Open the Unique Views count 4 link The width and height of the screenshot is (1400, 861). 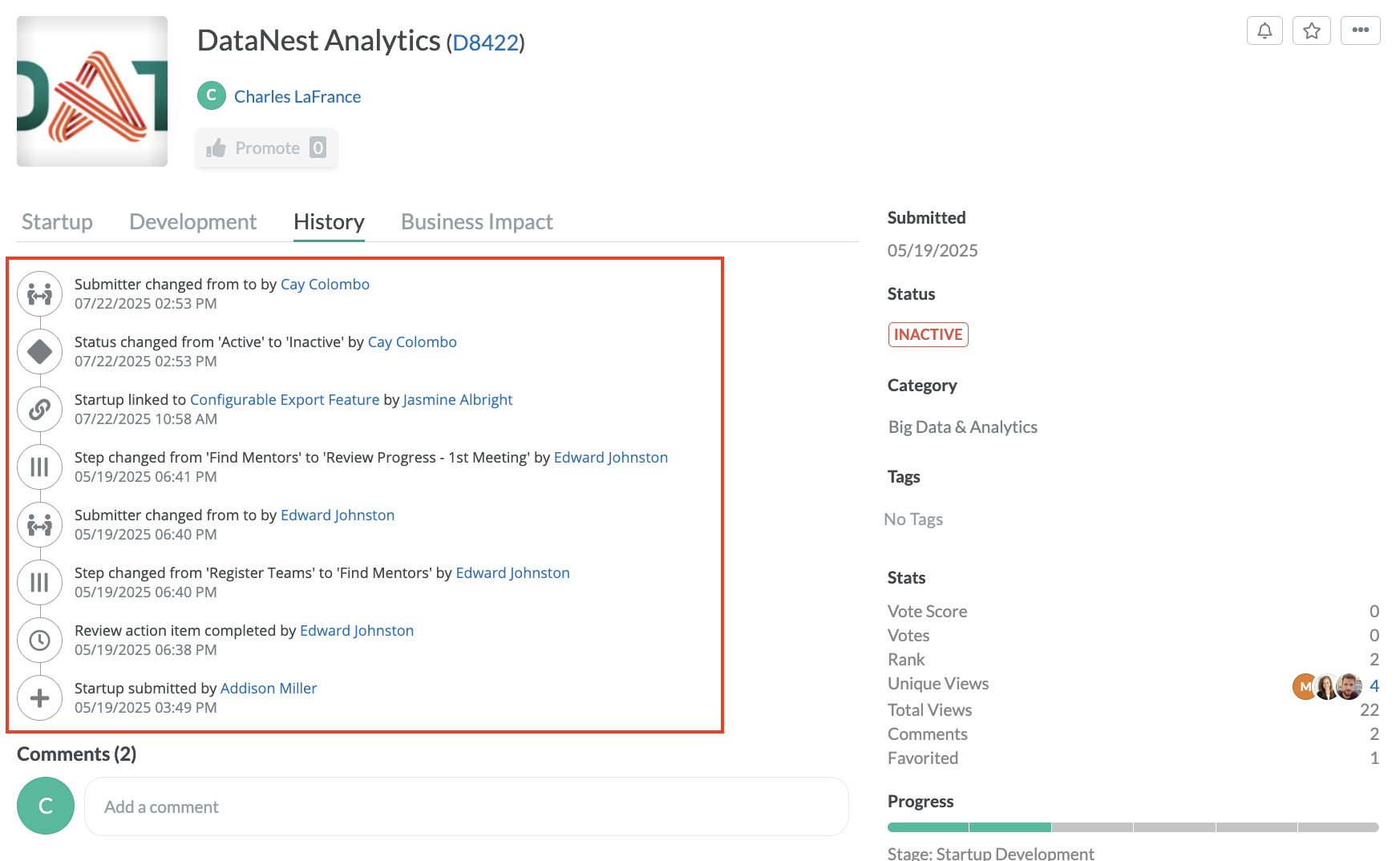click(x=1374, y=686)
